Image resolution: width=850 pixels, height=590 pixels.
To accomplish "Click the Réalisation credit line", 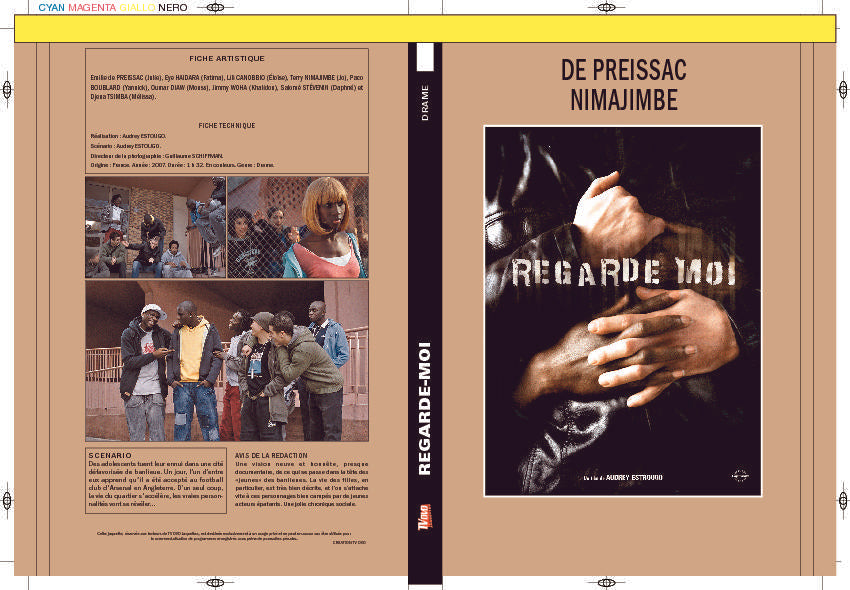I will click(128, 136).
